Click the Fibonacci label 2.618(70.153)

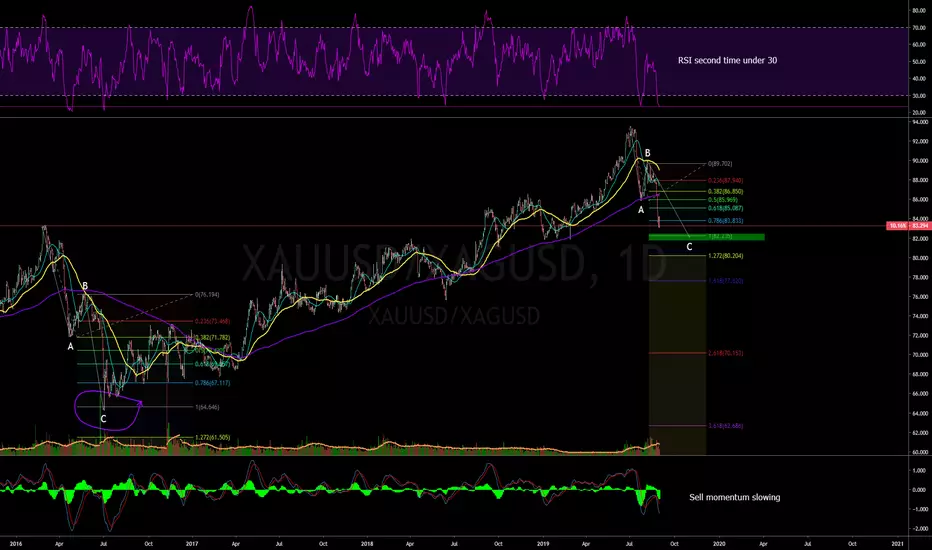click(x=725, y=353)
